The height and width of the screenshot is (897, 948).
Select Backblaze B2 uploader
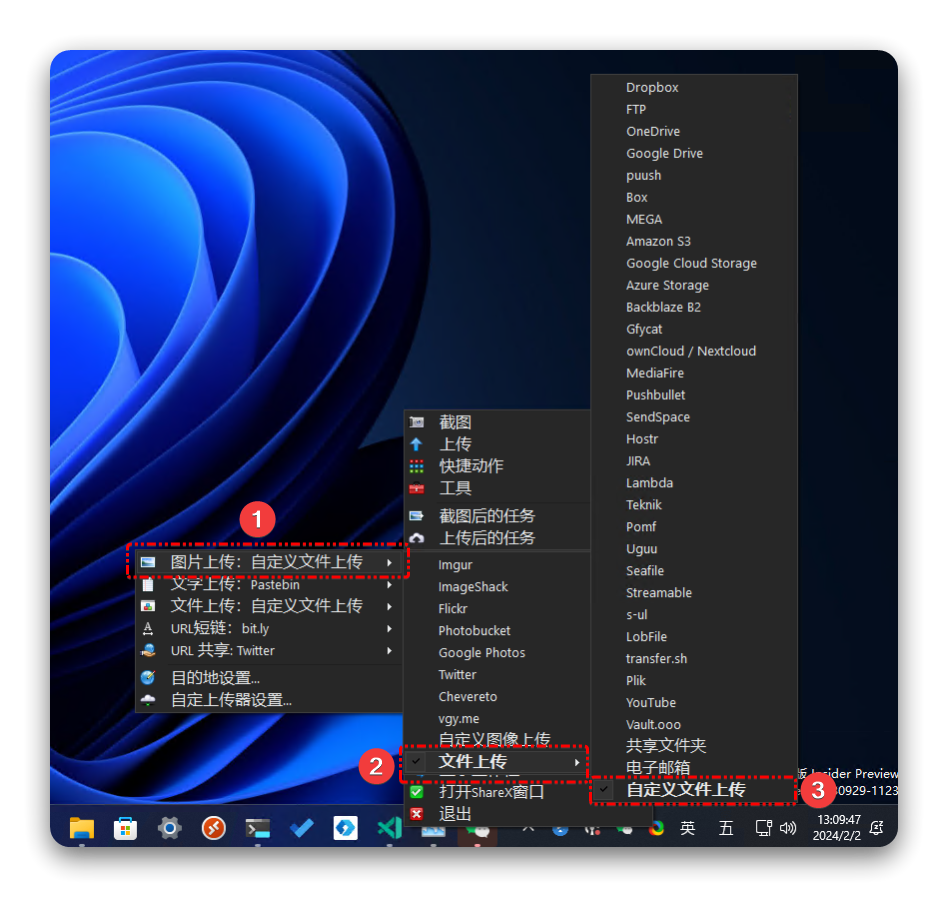pos(663,307)
